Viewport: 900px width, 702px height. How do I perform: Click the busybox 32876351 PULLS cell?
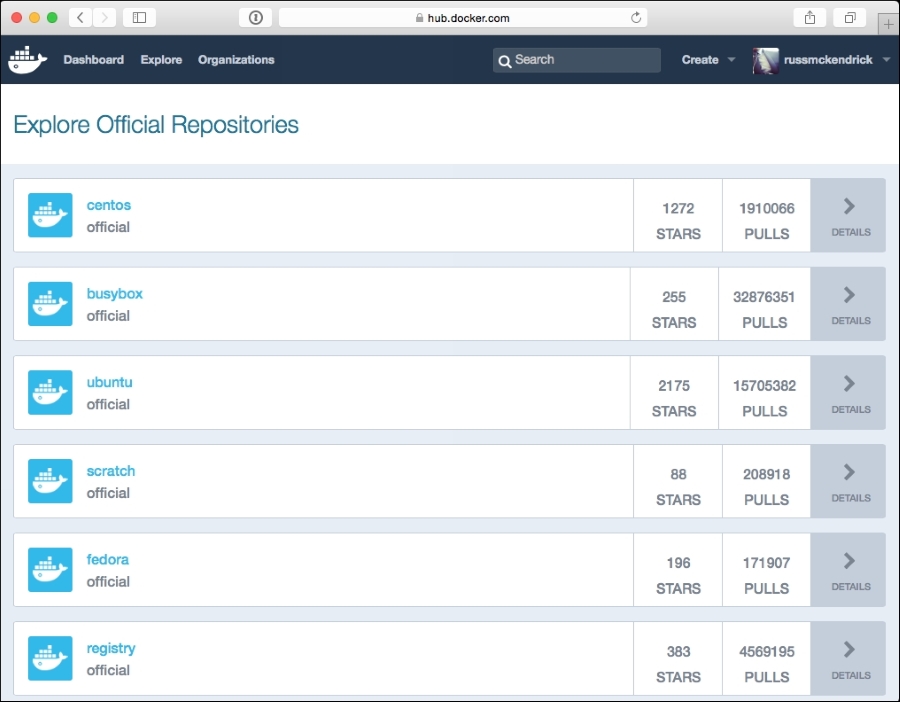click(765, 304)
